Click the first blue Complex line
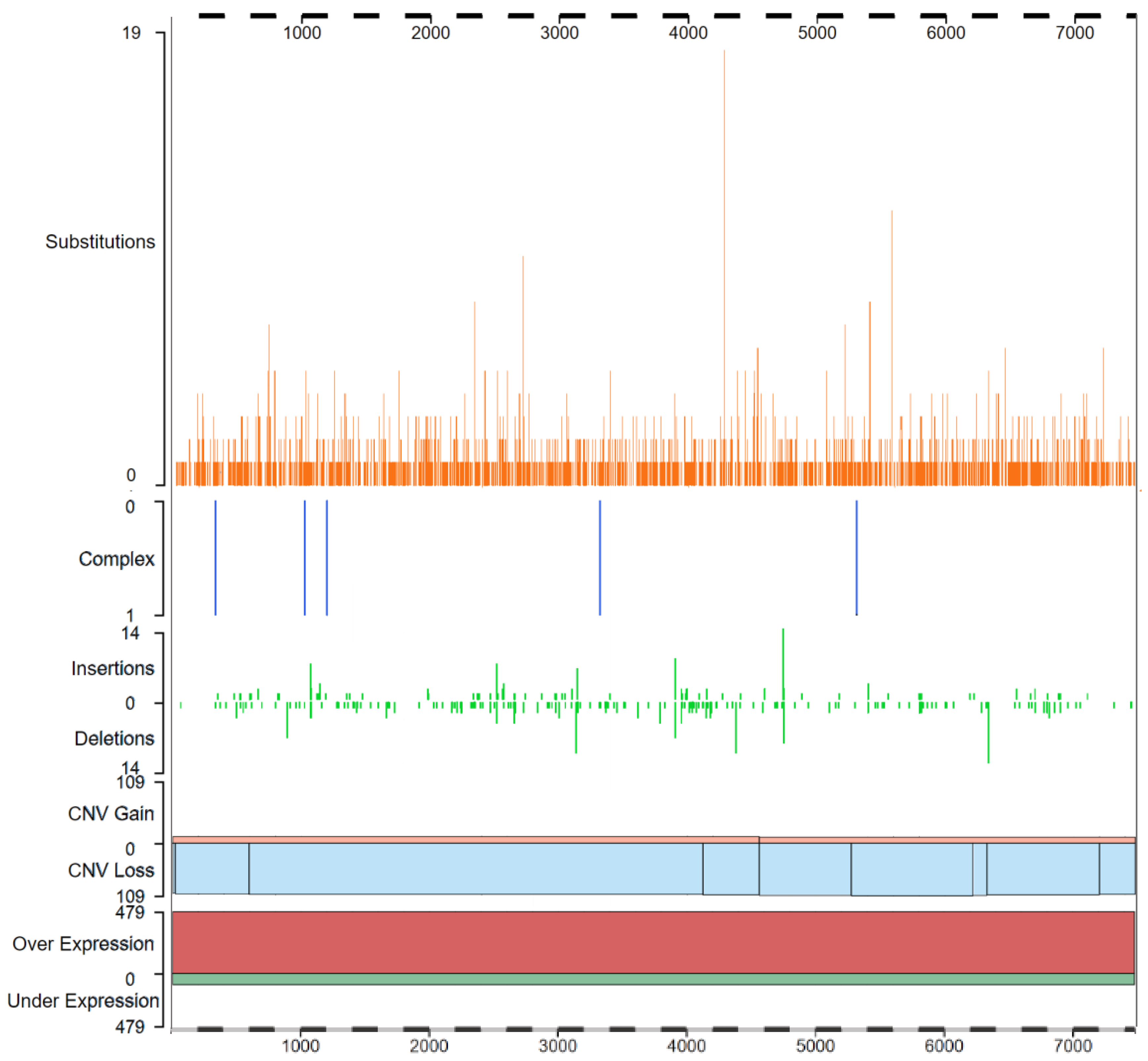Viewport: 1148px width, 1061px height. coord(215,558)
